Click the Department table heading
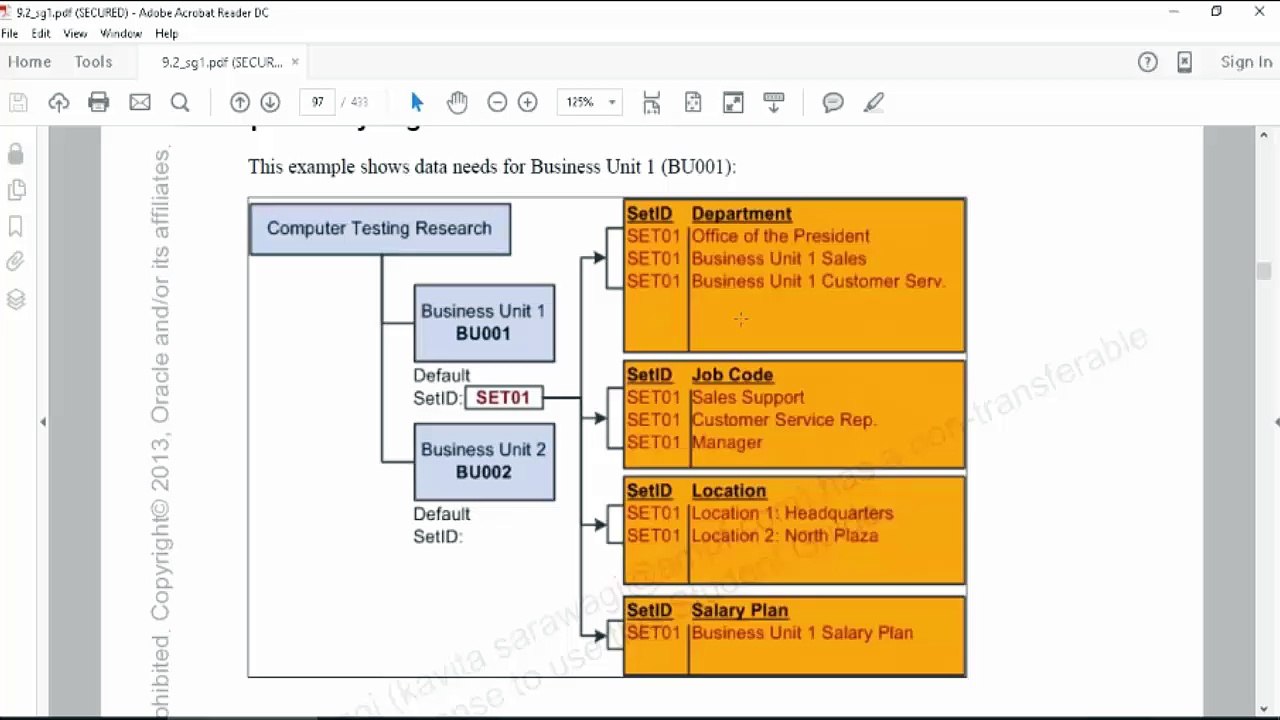 pos(741,214)
